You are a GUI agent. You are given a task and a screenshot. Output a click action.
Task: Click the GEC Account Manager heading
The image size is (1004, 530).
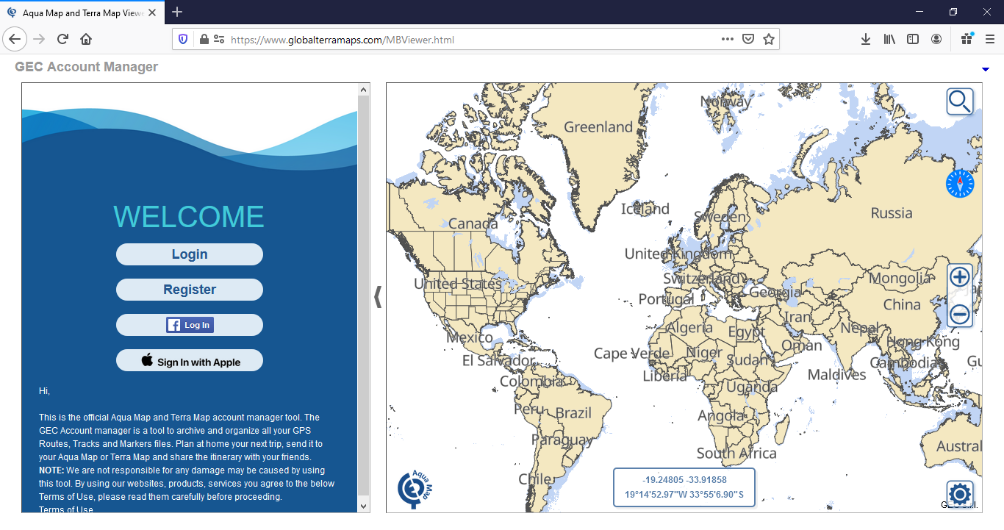[x=86, y=67]
